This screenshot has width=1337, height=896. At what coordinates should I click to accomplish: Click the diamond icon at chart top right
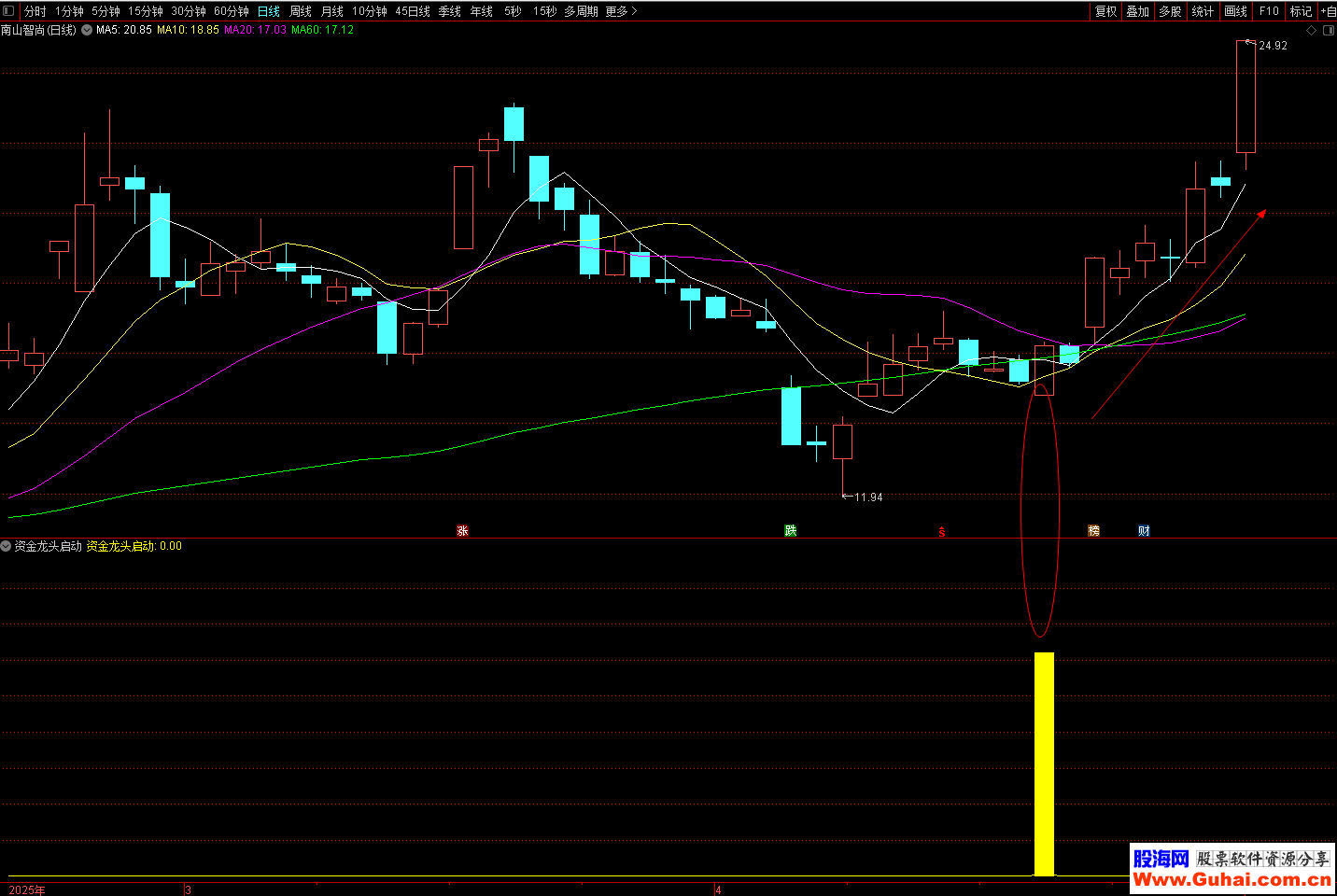click(1311, 31)
